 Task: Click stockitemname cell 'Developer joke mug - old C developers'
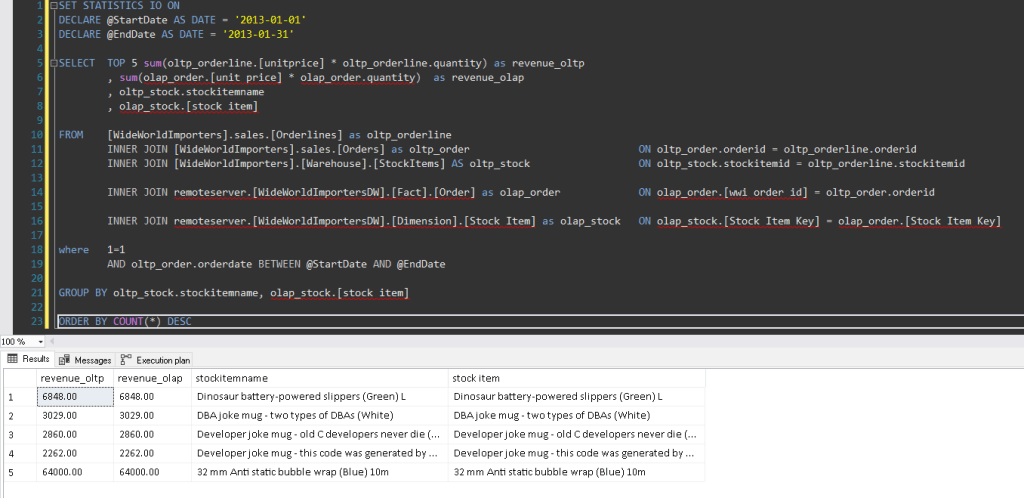[320, 435]
